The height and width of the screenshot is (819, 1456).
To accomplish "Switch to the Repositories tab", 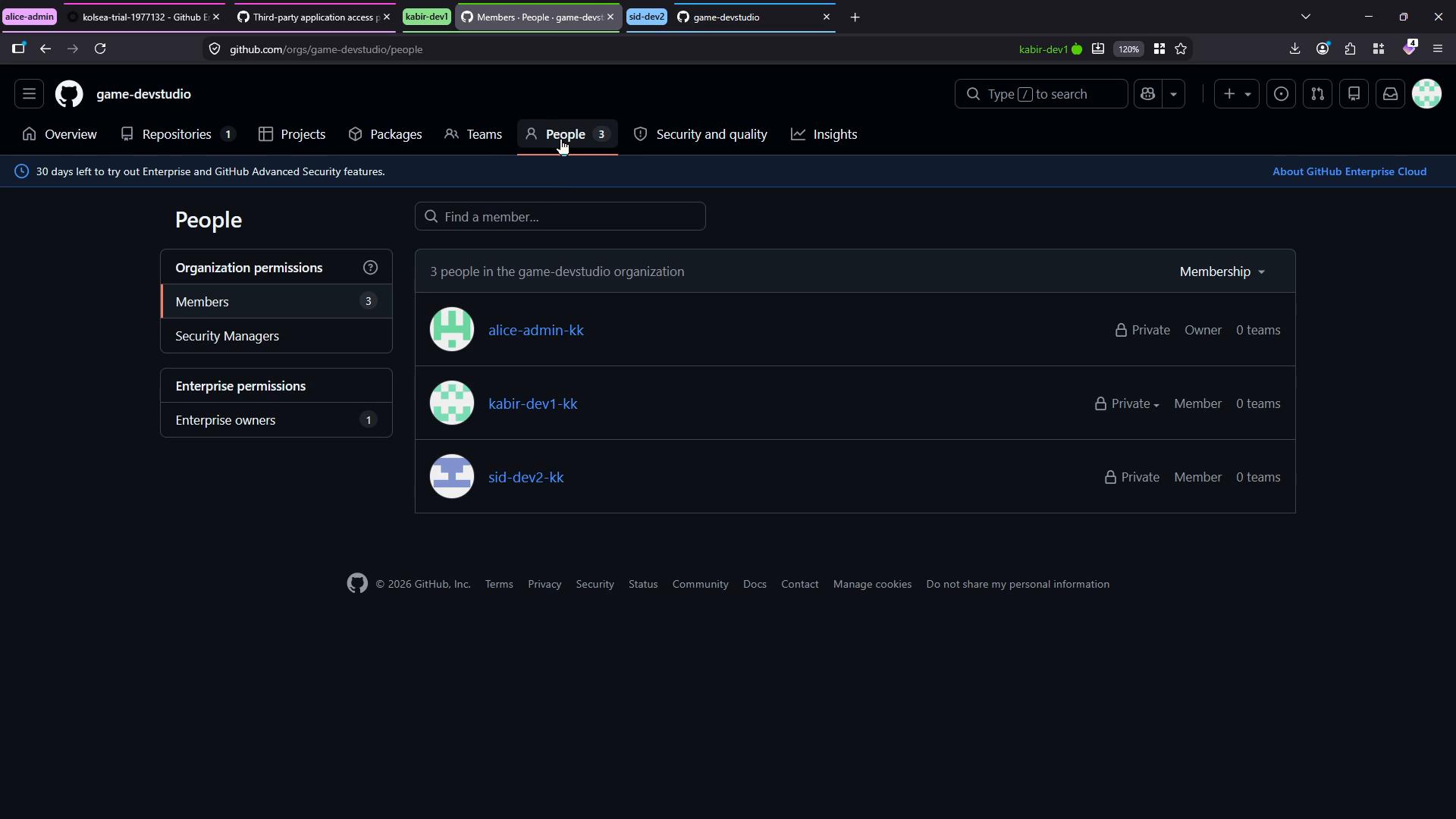I will 177,134.
